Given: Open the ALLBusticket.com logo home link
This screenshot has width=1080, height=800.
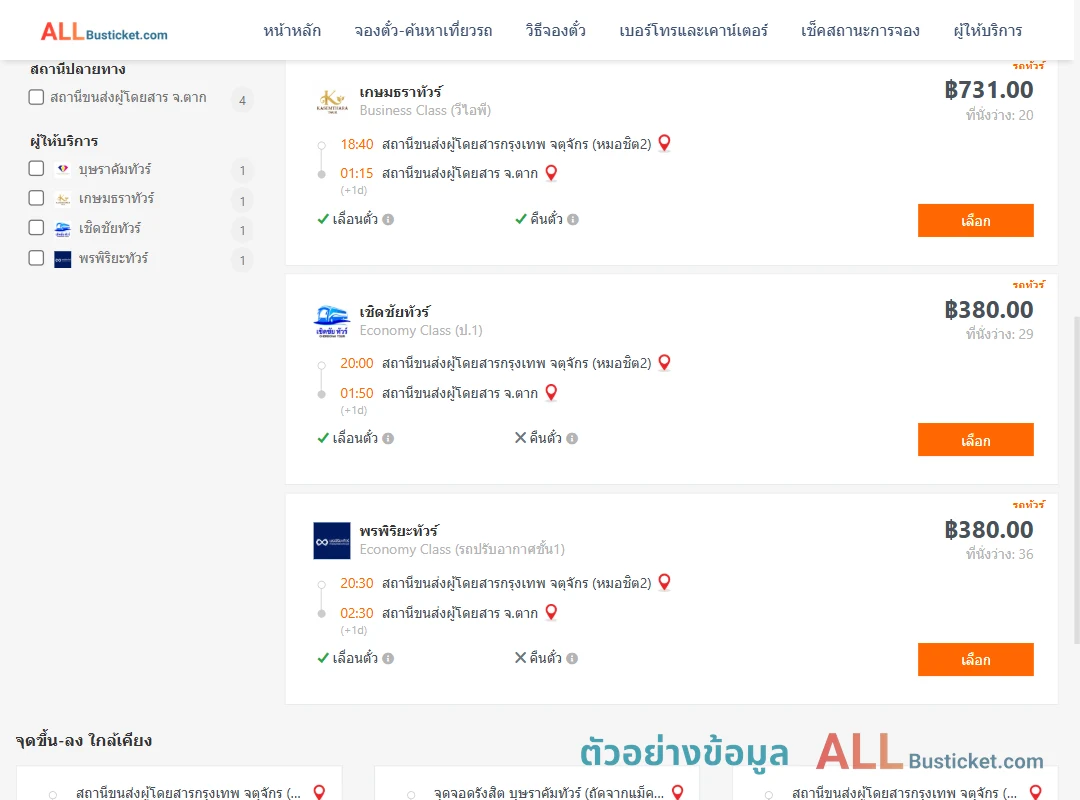Looking at the screenshot, I should 104,32.
